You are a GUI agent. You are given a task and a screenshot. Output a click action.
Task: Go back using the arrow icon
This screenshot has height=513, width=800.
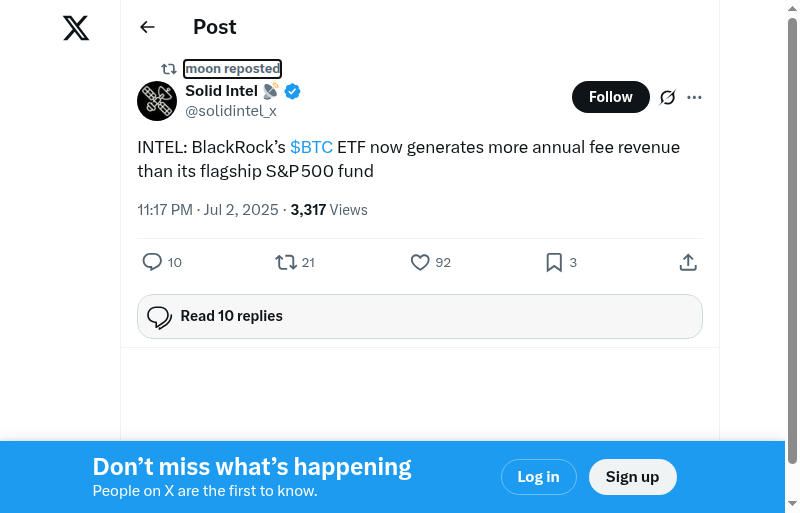(148, 27)
